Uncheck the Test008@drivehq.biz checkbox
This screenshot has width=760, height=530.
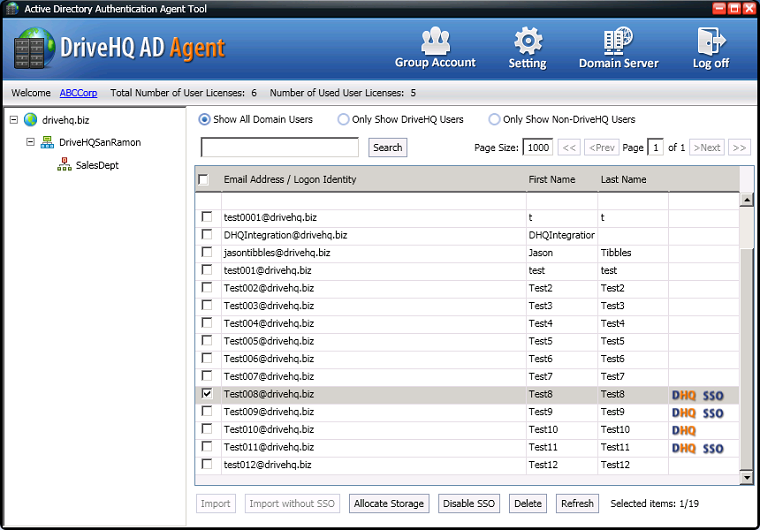[x=207, y=394]
